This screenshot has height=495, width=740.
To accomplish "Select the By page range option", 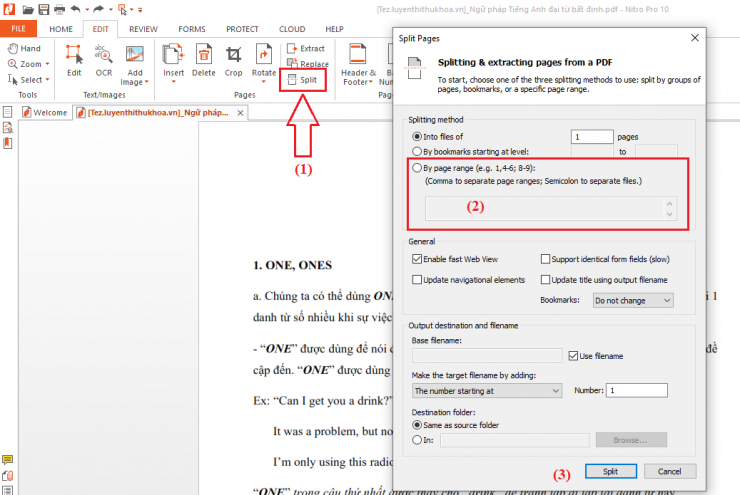I will pyautogui.click(x=418, y=168).
